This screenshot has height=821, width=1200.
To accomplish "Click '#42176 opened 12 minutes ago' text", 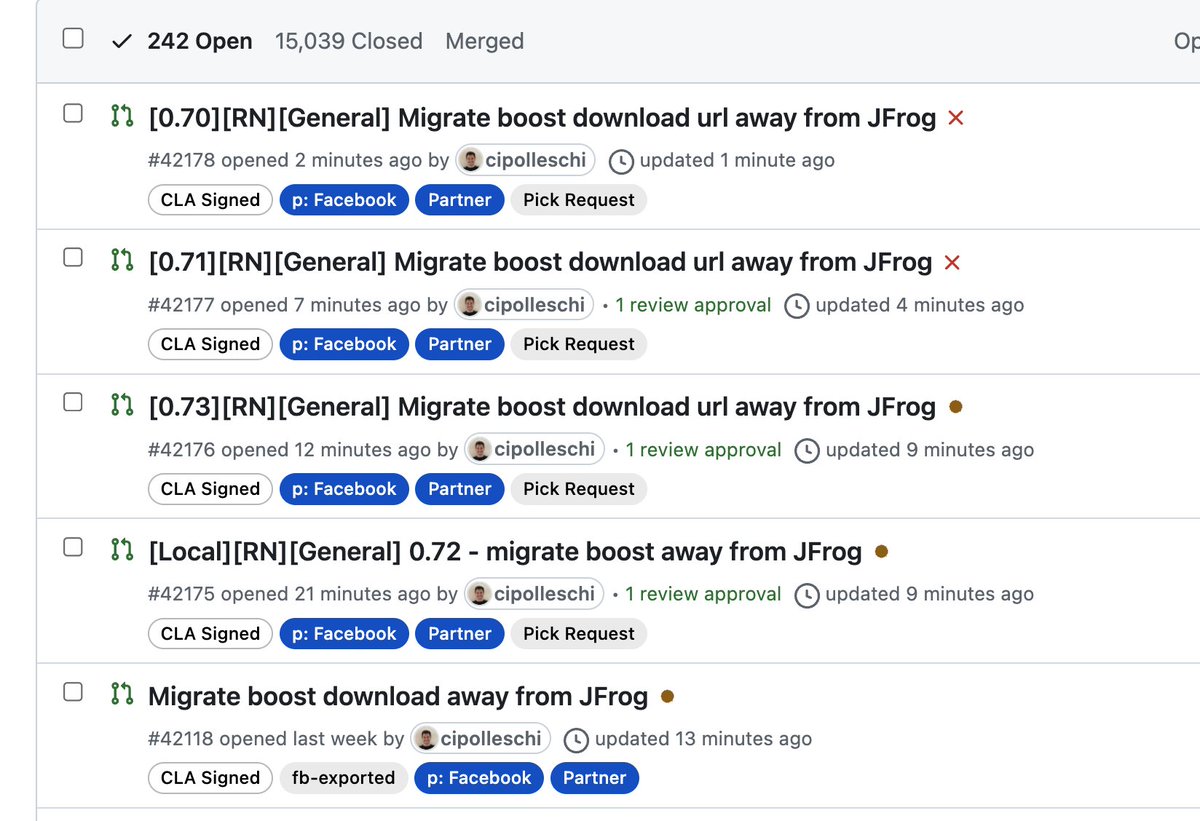I will pyautogui.click(x=289, y=450).
